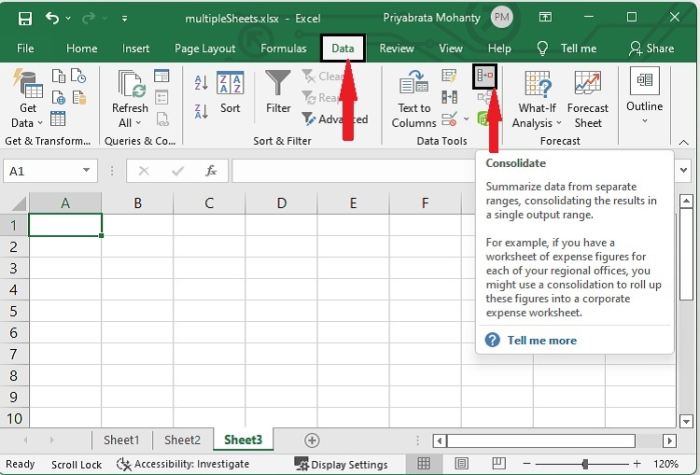The height and width of the screenshot is (475, 700).
Task: Click the Share button
Action: (x=651, y=48)
